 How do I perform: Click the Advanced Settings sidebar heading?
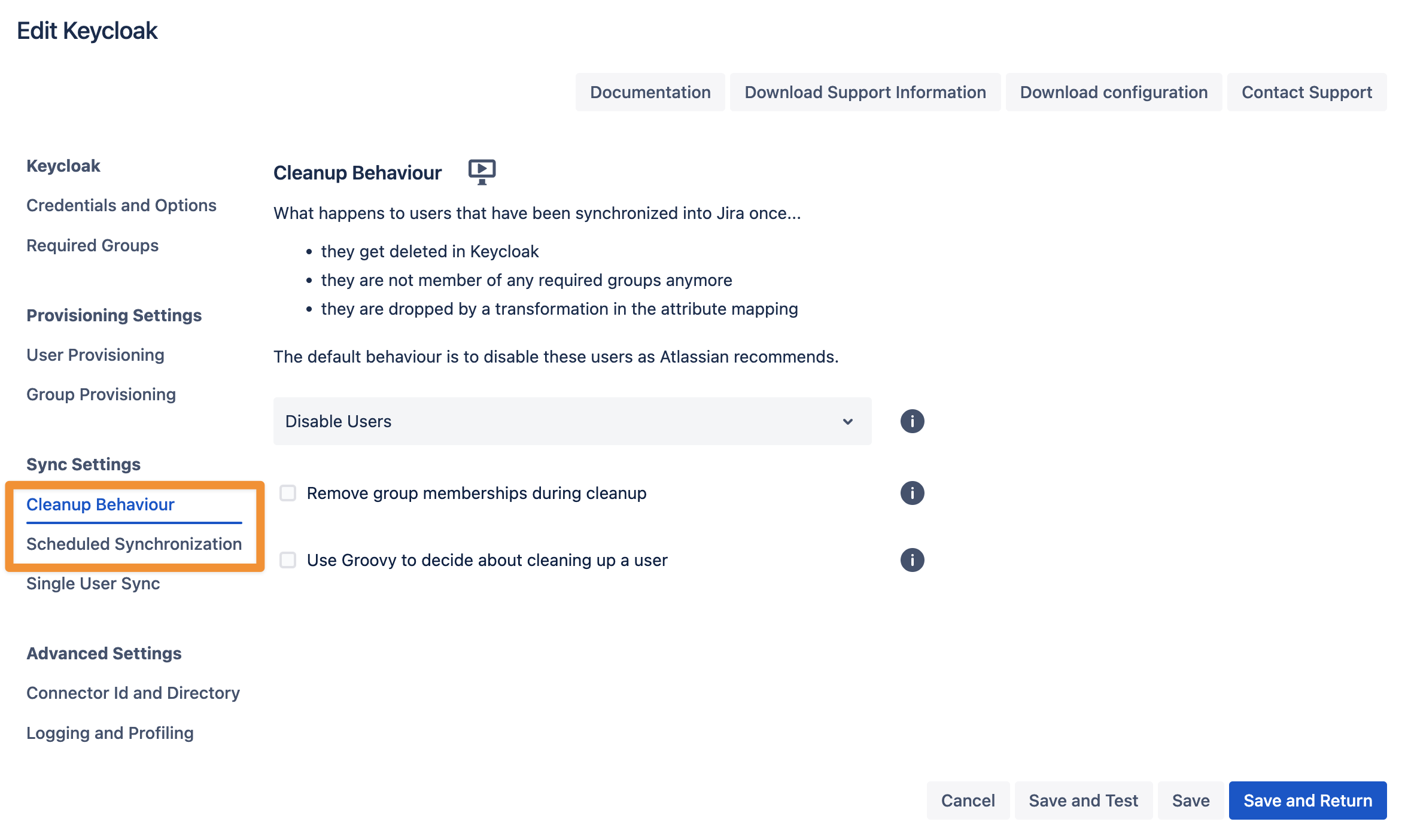point(104,653)
